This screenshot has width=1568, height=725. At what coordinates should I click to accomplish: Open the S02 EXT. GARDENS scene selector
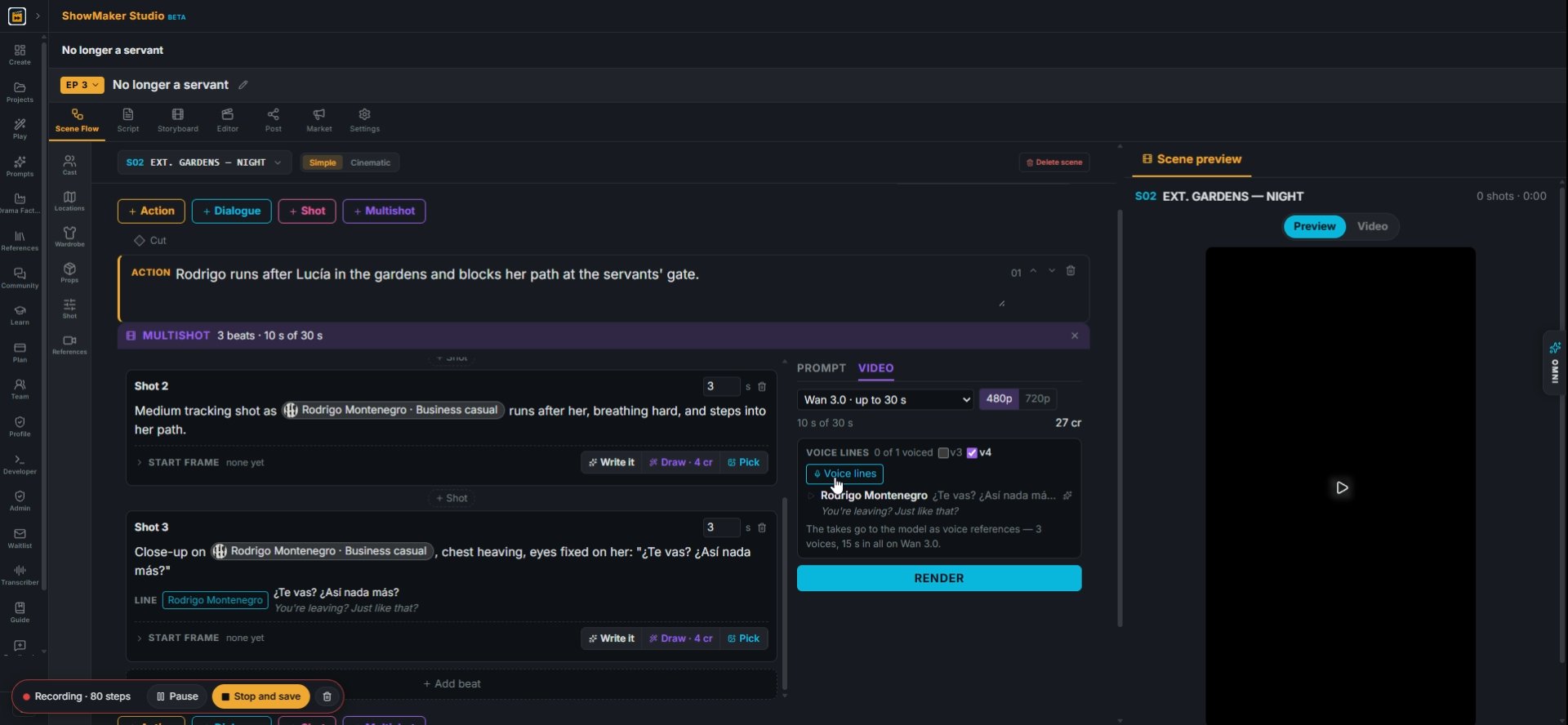(x=203, y=162)
